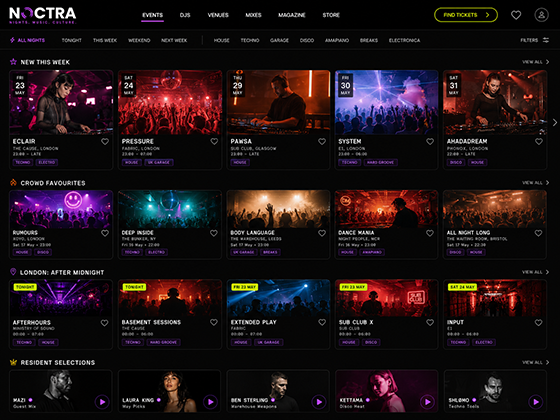Image resolution: width=560 pixels, height=420 pixels.
Task: Play BEN STERLING Warehouse Weapons
Action: (319, 402)
